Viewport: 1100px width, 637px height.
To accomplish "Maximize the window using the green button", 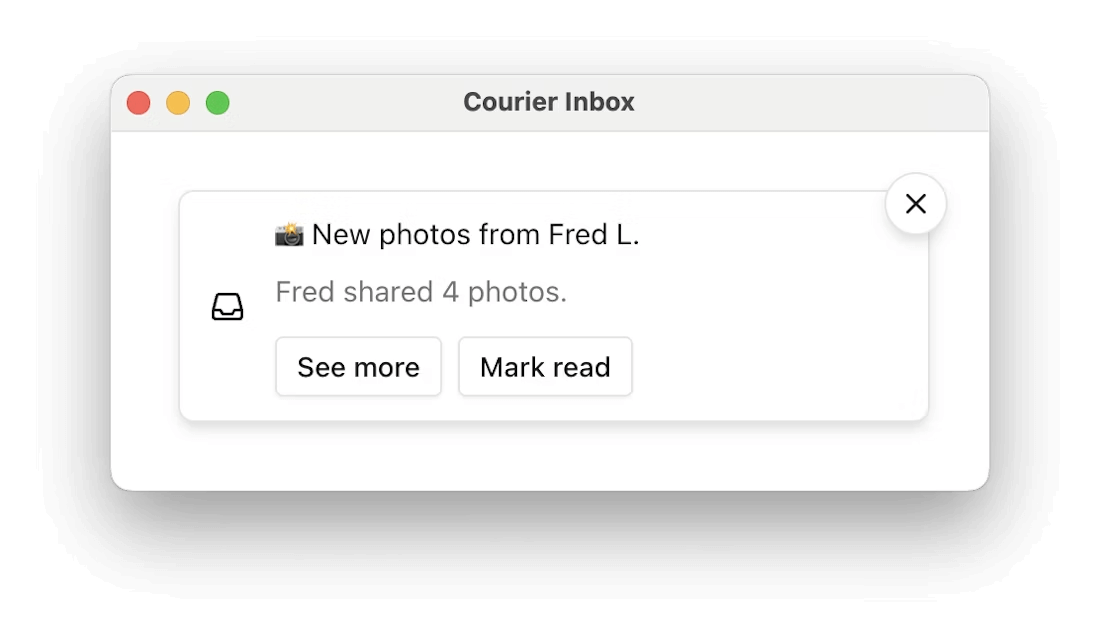I will [218, 103].
